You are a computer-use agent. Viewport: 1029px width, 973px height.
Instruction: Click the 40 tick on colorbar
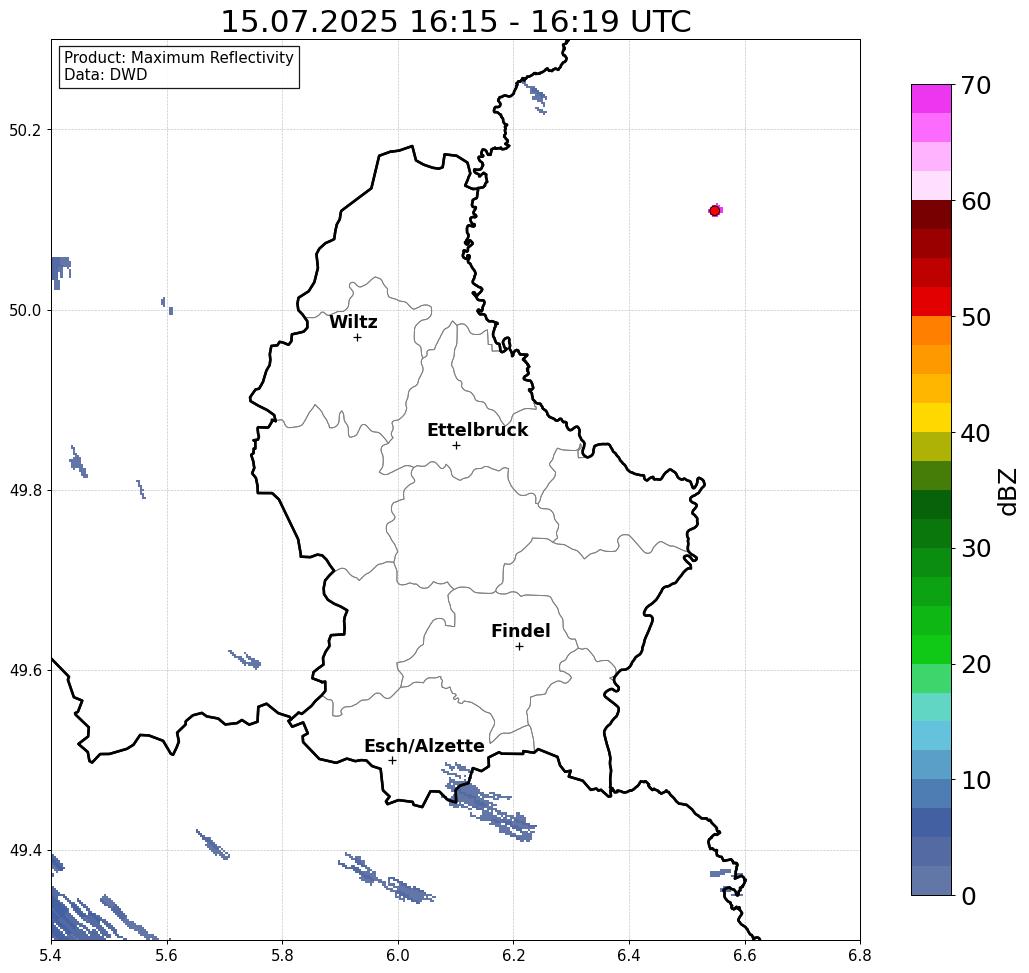coord(976,433)
